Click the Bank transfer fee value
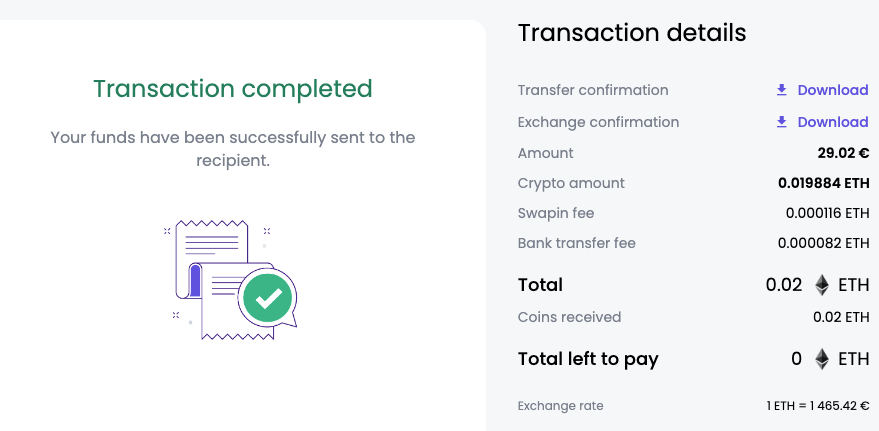The height and width of the screenshot is (431, 879). [824, 243]
